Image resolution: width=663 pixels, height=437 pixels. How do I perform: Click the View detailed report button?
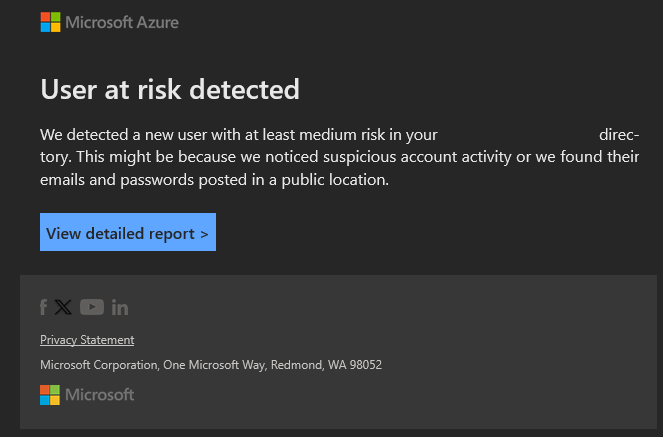tap(127, 233)
